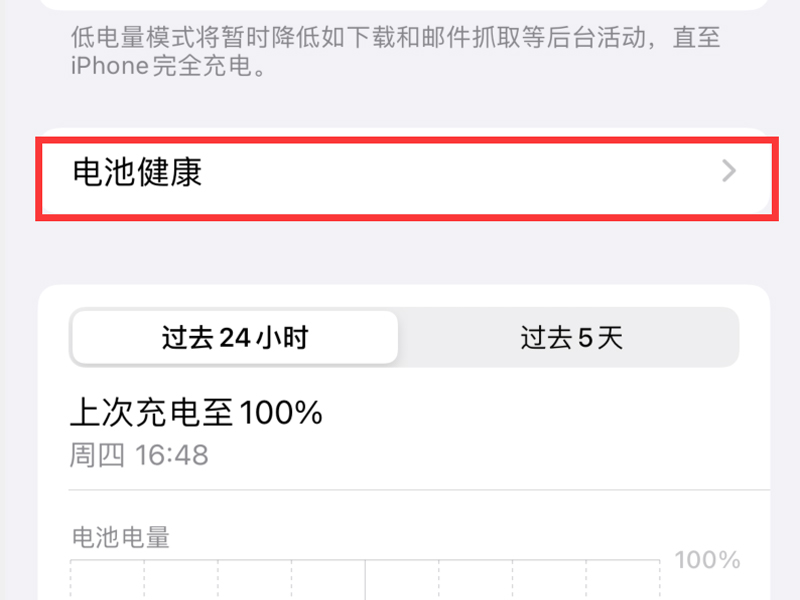Tap the 低电量模式 description text line
Image resolution: width=800 pixels, height=600 pixels.
[x=396, y=40]
